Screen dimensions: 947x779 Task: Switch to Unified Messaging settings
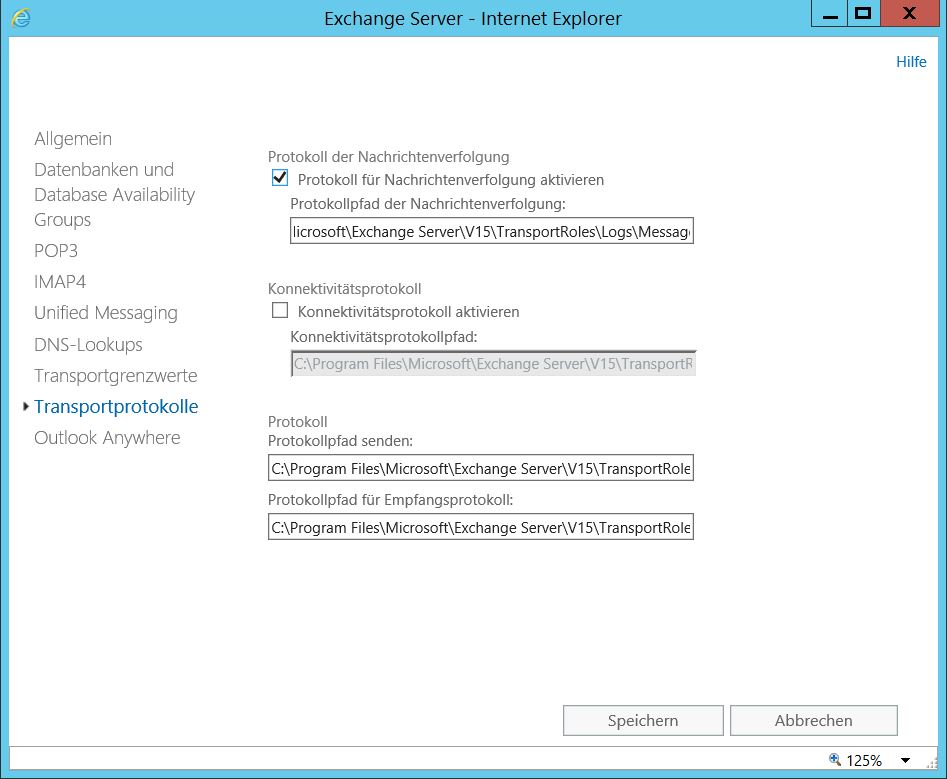click(105, 313)
